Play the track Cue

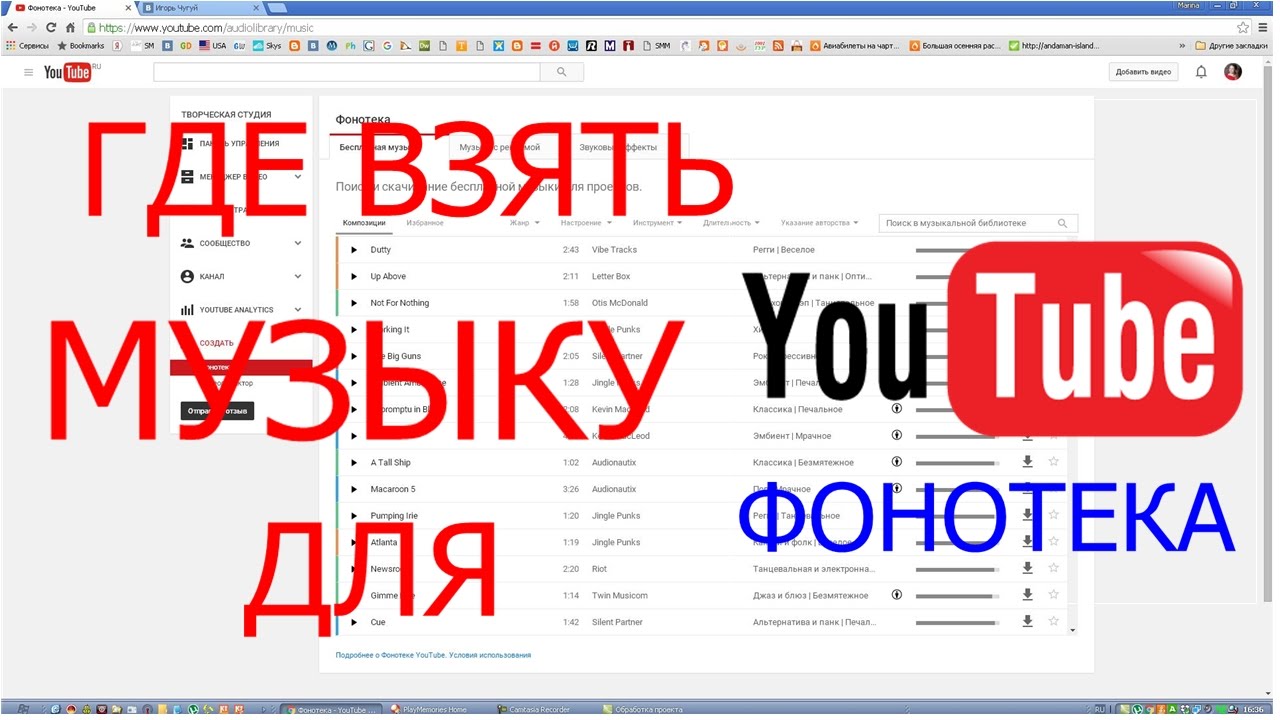[354, 622]
